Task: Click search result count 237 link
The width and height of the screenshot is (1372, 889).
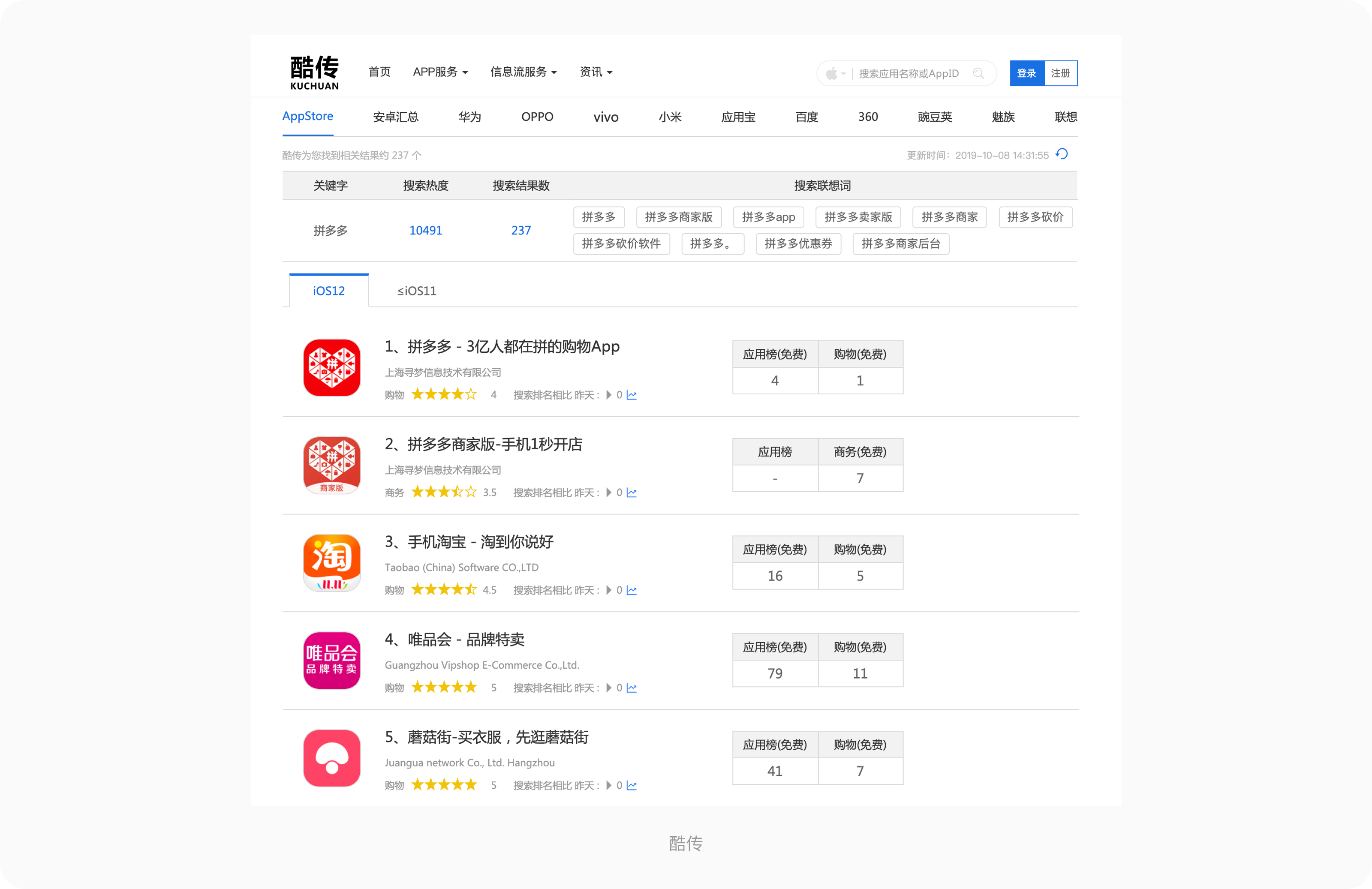Action: pos(521,231)
